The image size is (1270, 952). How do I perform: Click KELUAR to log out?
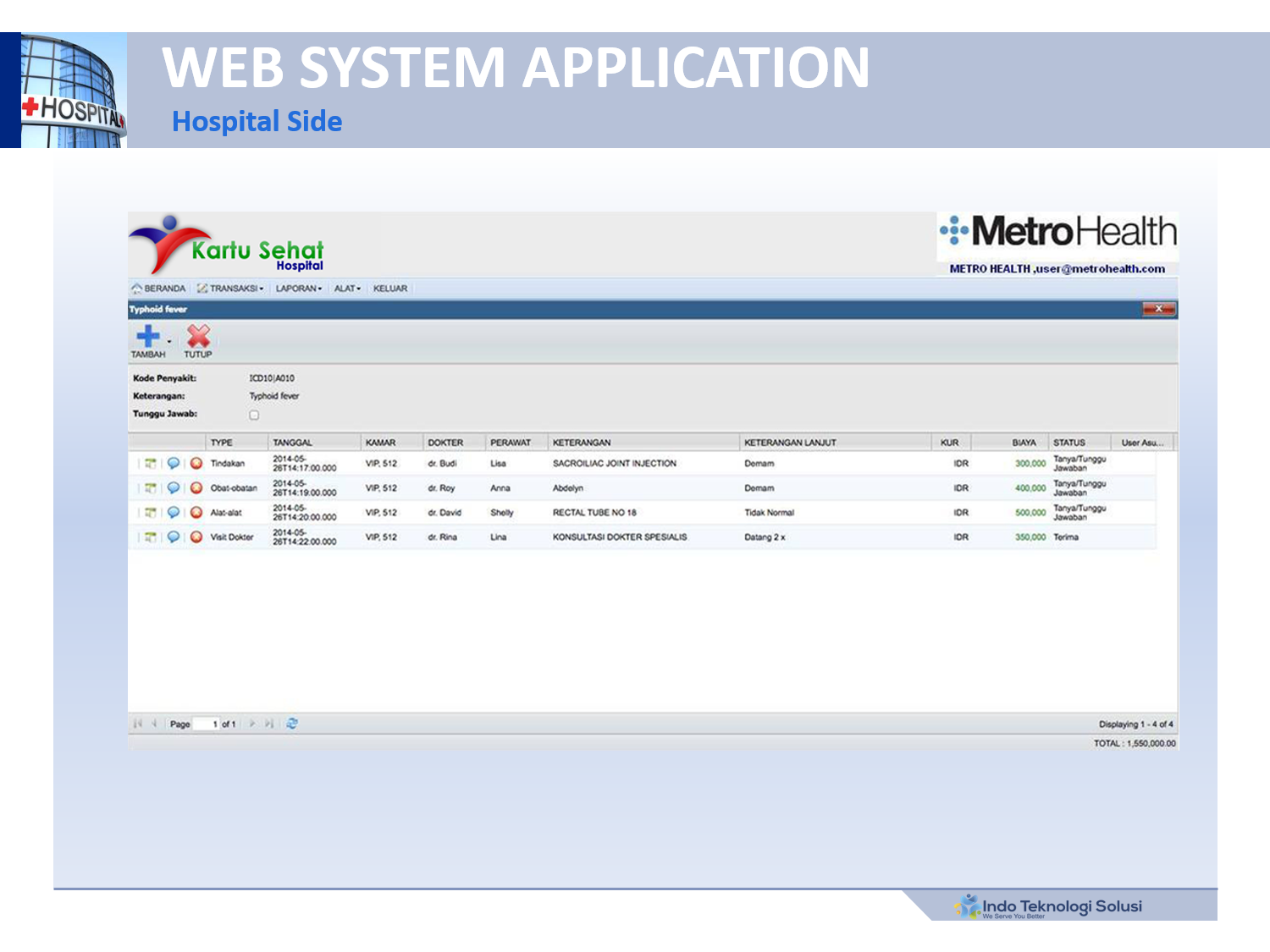coord(390,289)
